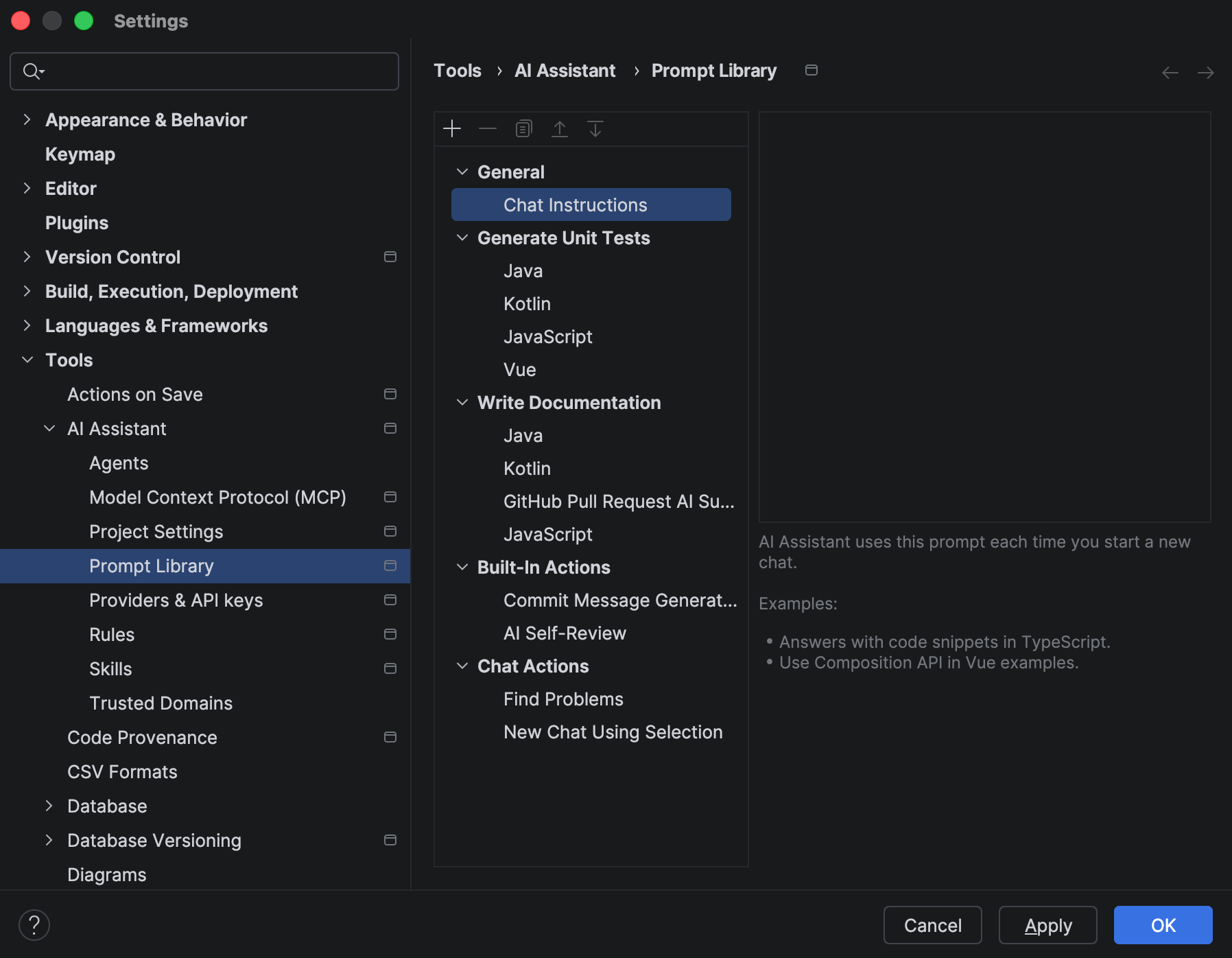Click the Cancel button
This screenshot has height=958, width=1232.
pyautogui.click(x=933, y=925)
